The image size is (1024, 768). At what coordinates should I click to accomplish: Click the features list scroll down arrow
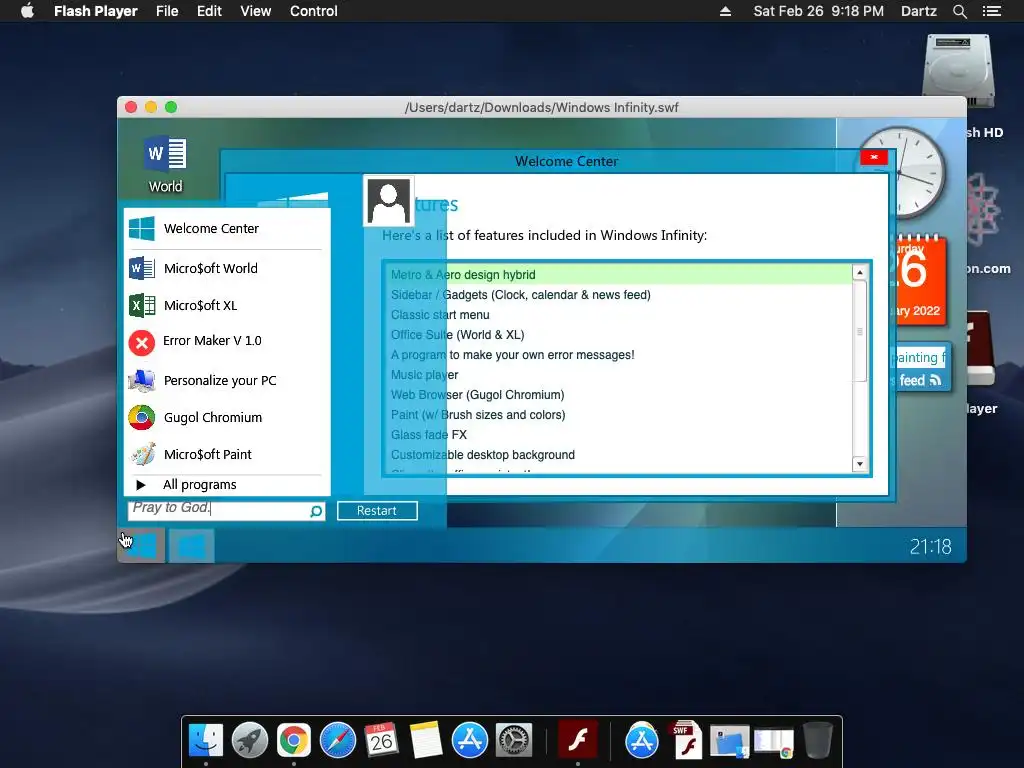tap(860, 464)
